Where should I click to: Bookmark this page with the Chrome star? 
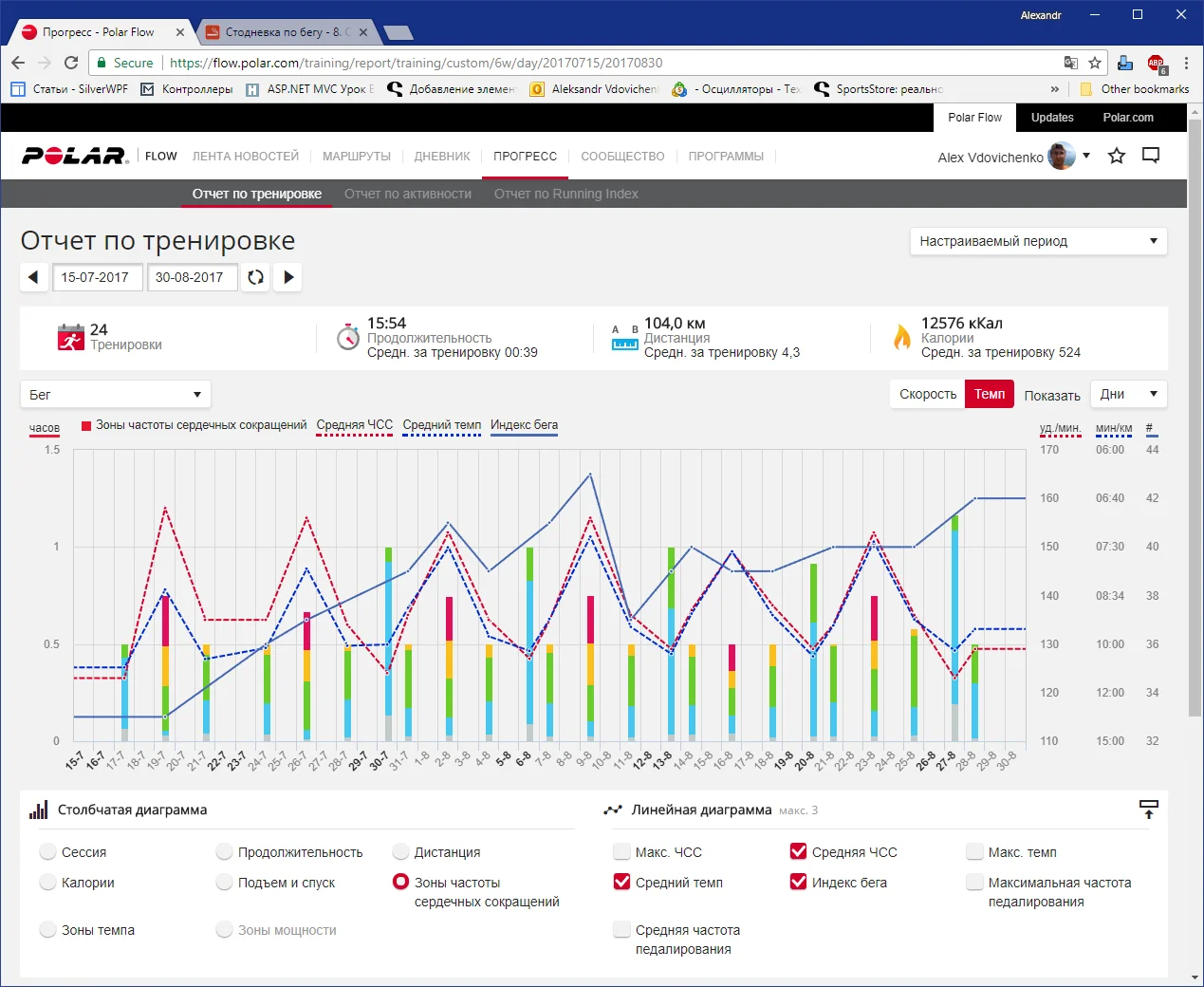pyautogui.click(x=1095, y=63)
